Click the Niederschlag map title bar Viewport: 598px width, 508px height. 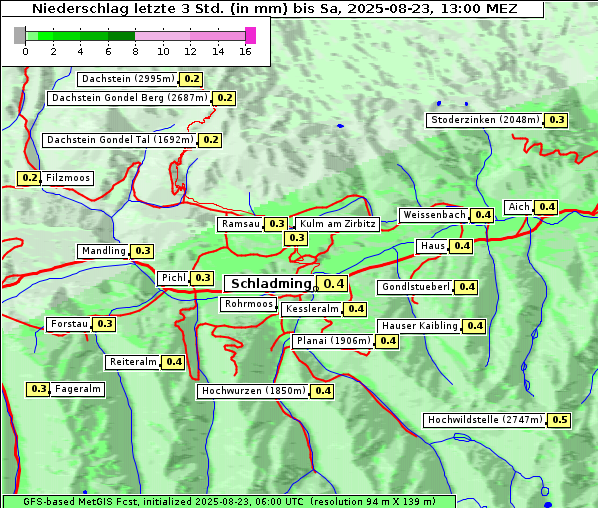pos(273,9)
